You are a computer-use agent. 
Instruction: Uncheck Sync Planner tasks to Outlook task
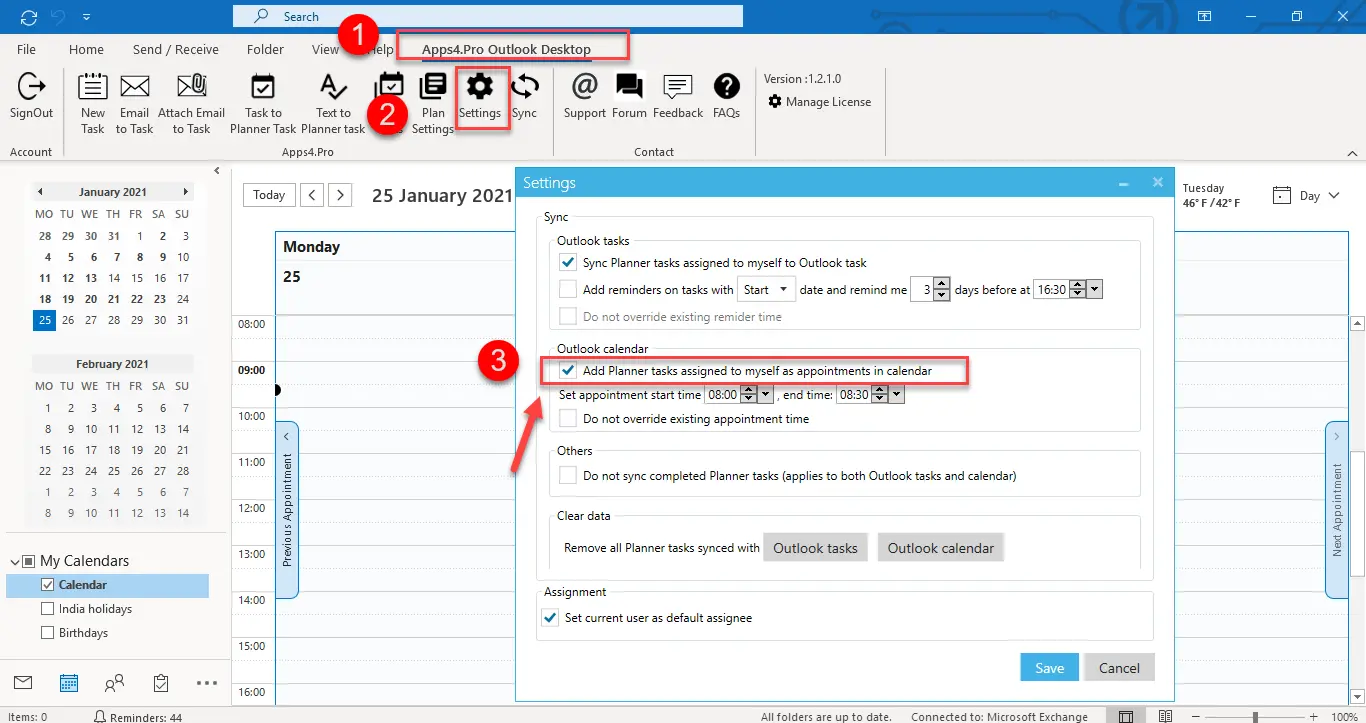[x=568, y=263]
